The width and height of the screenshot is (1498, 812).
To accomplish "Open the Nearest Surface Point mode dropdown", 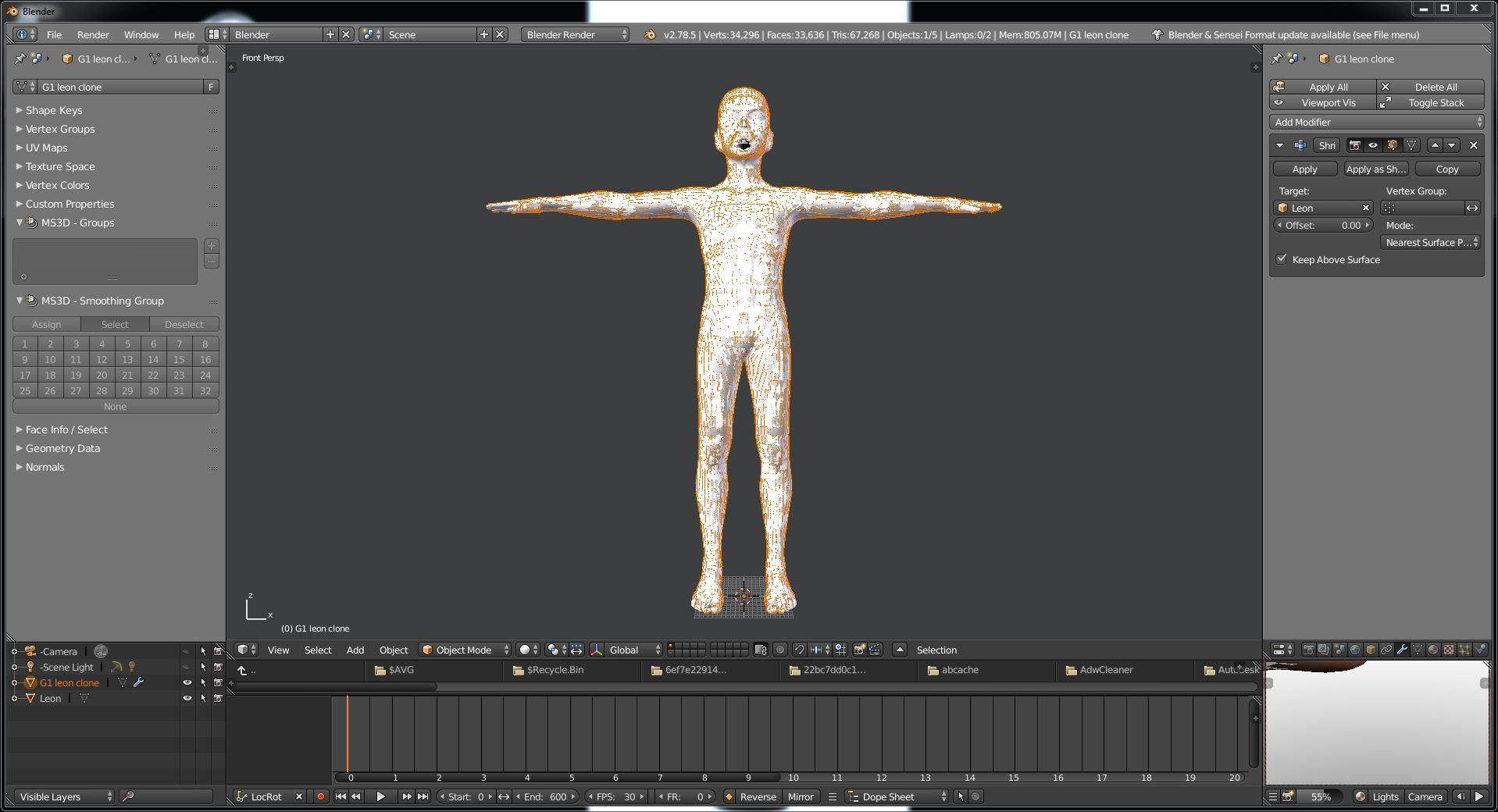I will 1430,242.
